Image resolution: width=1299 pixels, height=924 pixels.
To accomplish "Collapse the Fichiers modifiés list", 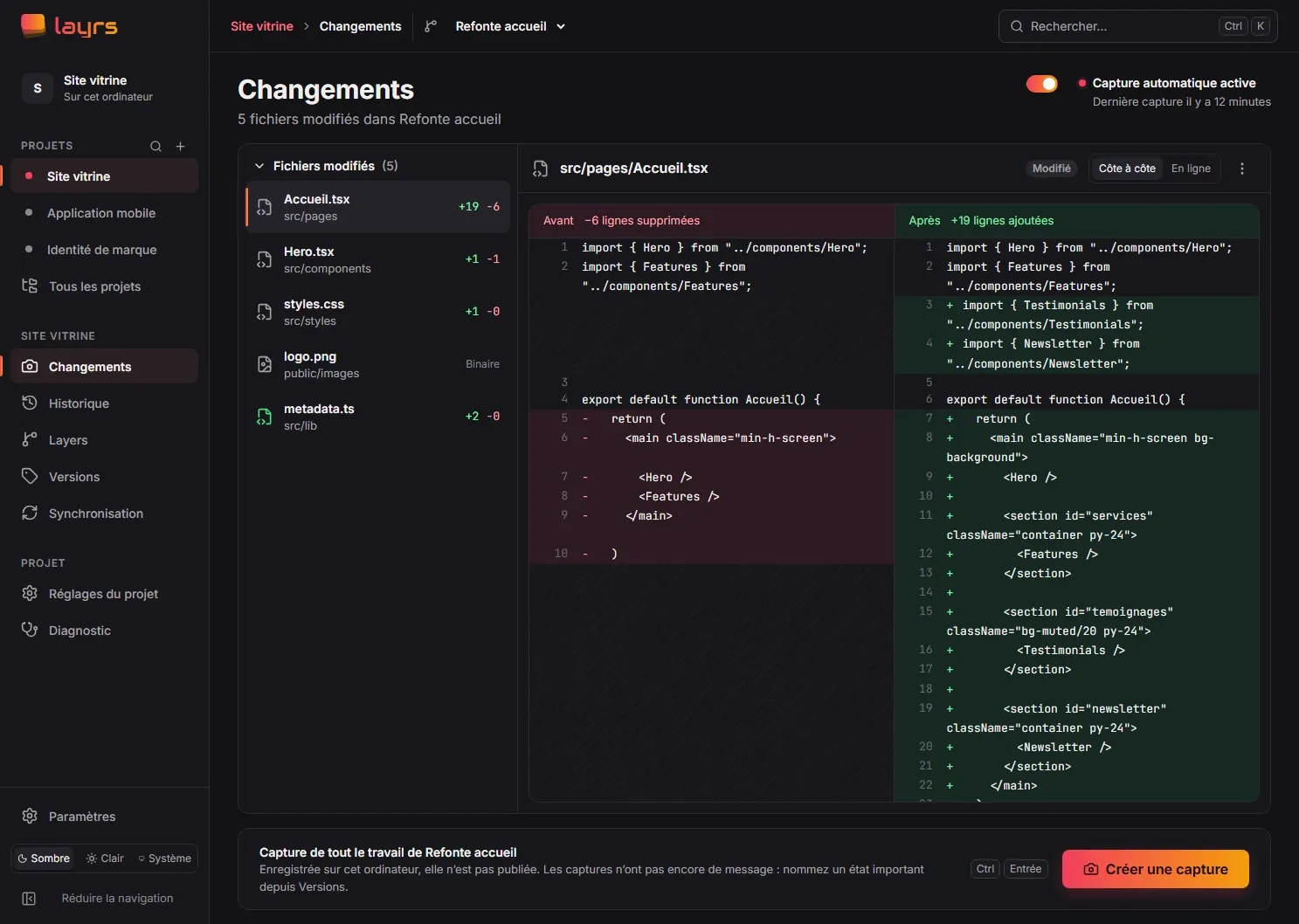I will 259,166.
